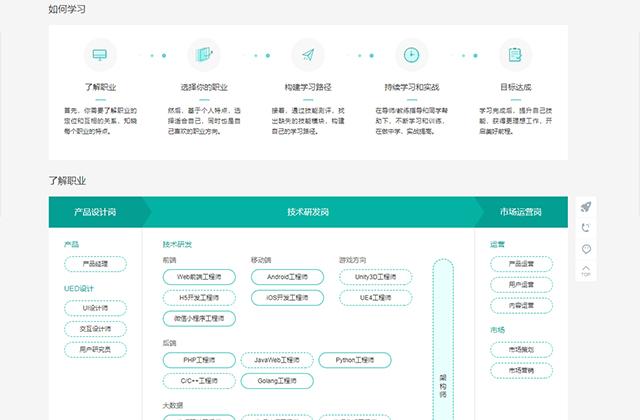
Task: Click the 大数据 subcategory label
Action: (173, 405)
